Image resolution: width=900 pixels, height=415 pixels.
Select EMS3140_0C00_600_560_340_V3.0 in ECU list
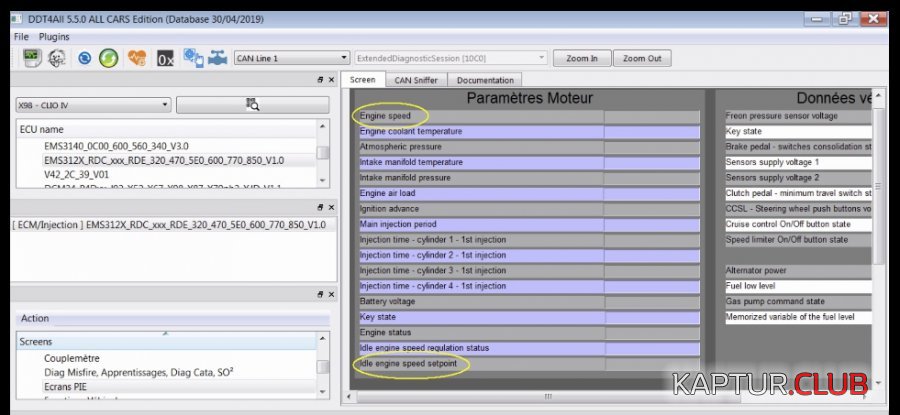point(116,146)
